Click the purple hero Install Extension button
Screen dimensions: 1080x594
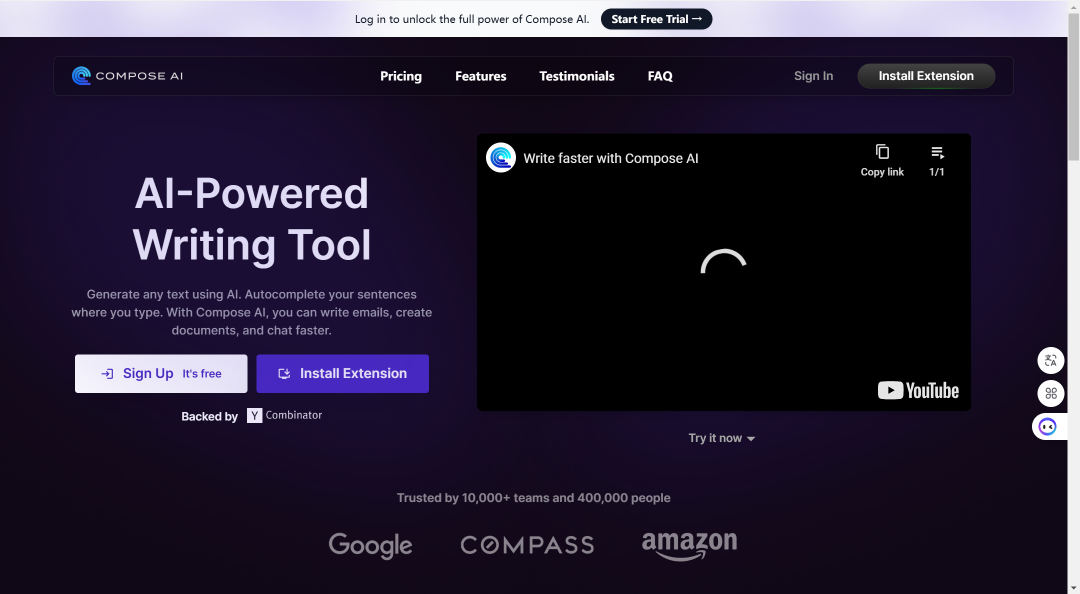(x=342, y=373)
